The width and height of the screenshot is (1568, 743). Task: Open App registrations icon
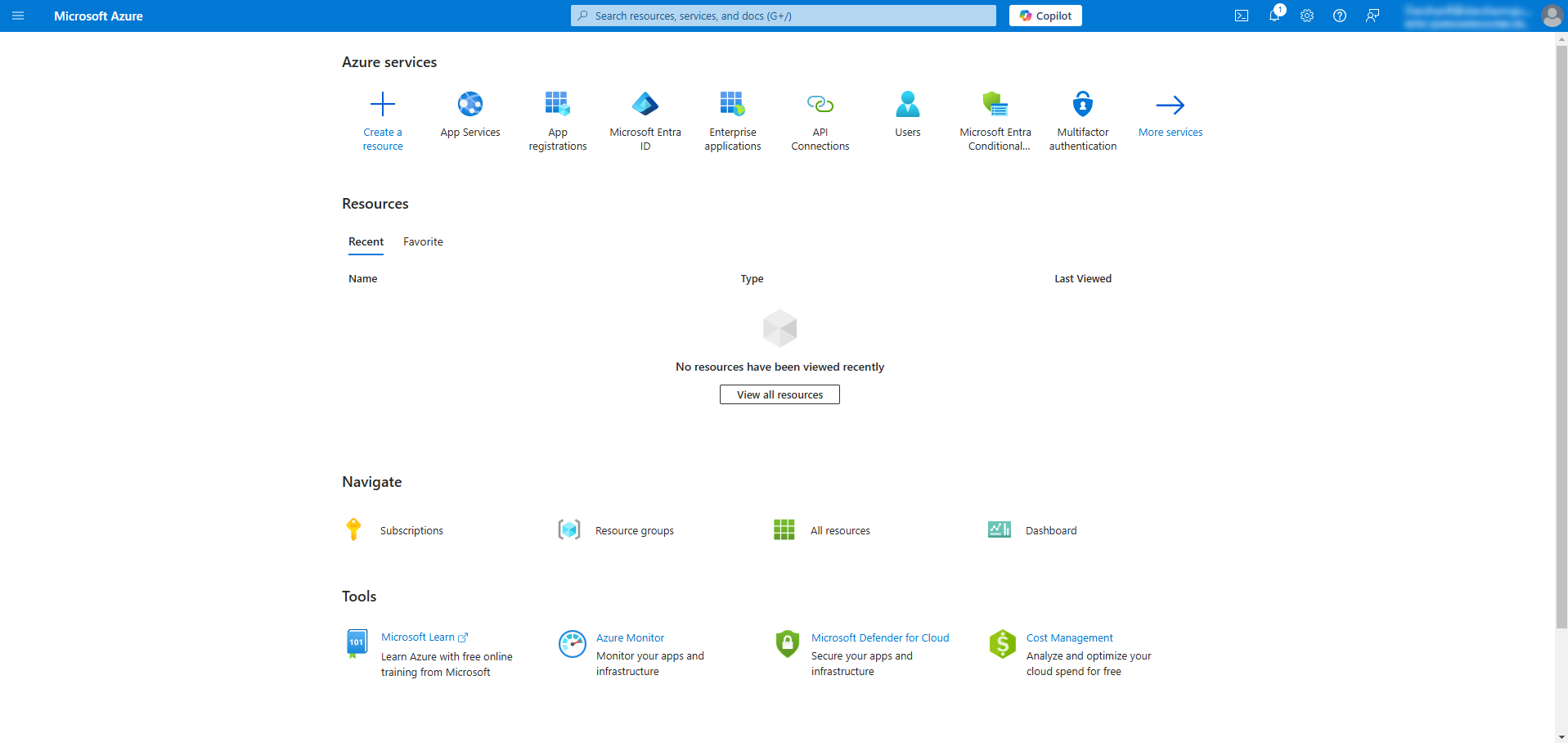coord(558,104)
